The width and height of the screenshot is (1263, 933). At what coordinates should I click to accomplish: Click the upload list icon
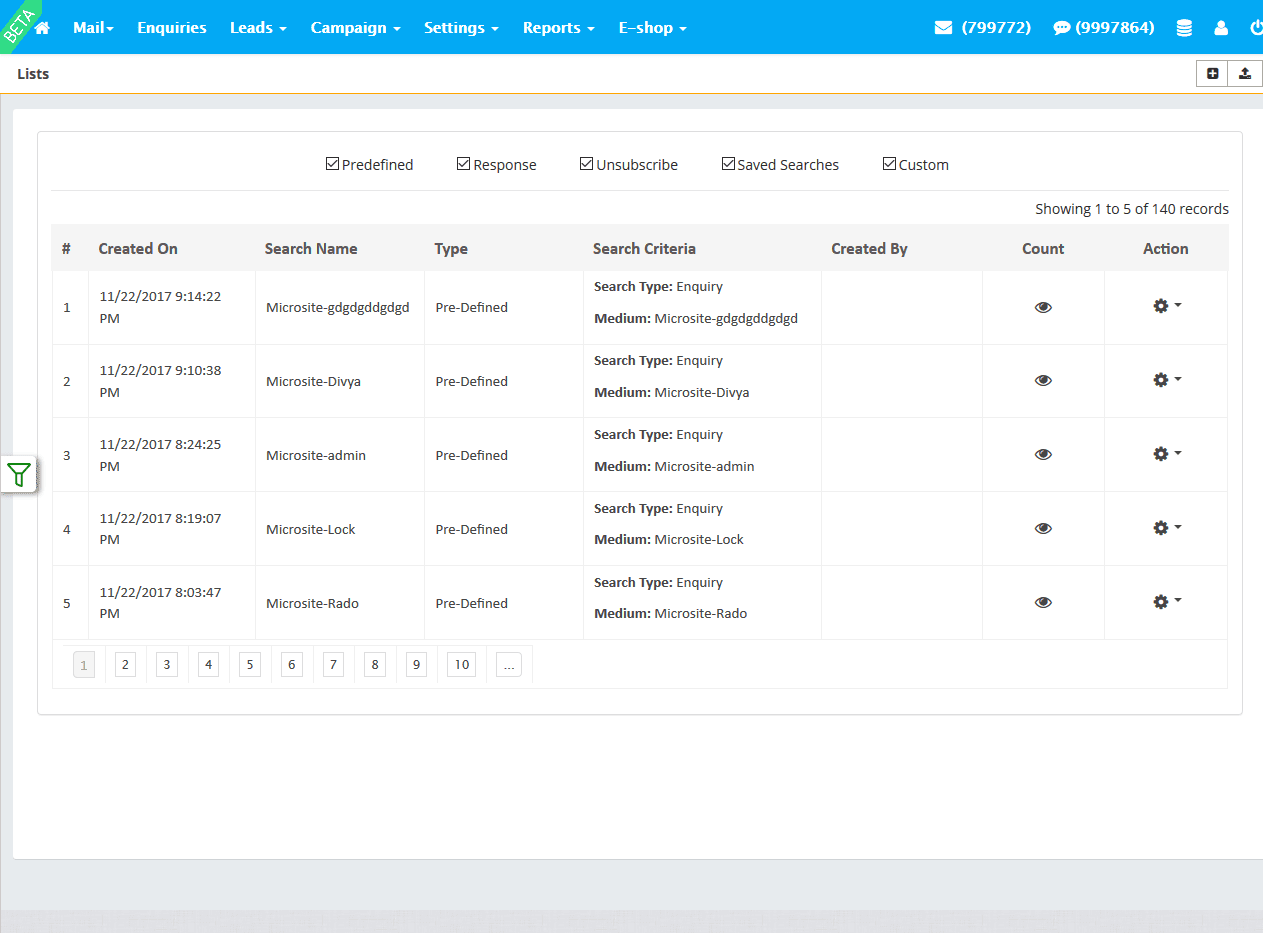[1245, 73]
